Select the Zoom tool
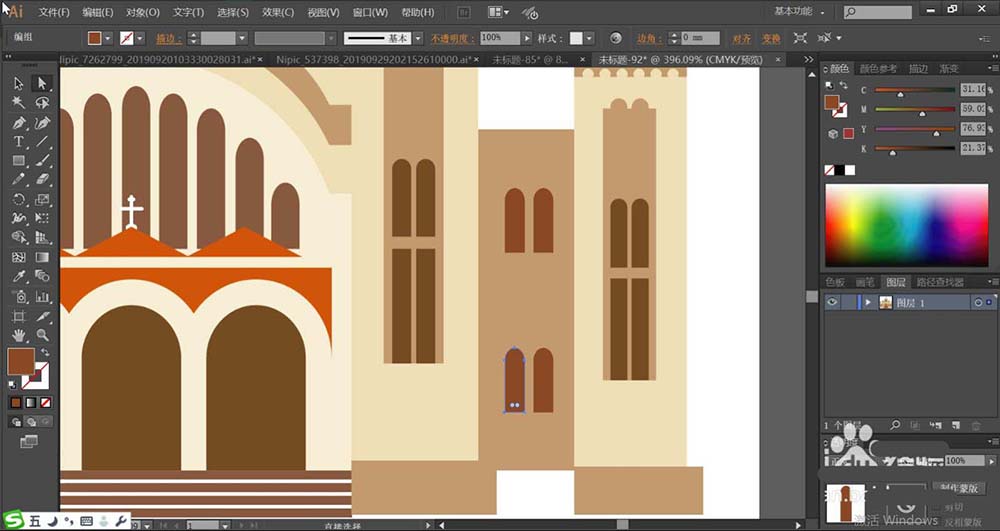This screenshot has height=531, width=1000. (x=42, y=334)
